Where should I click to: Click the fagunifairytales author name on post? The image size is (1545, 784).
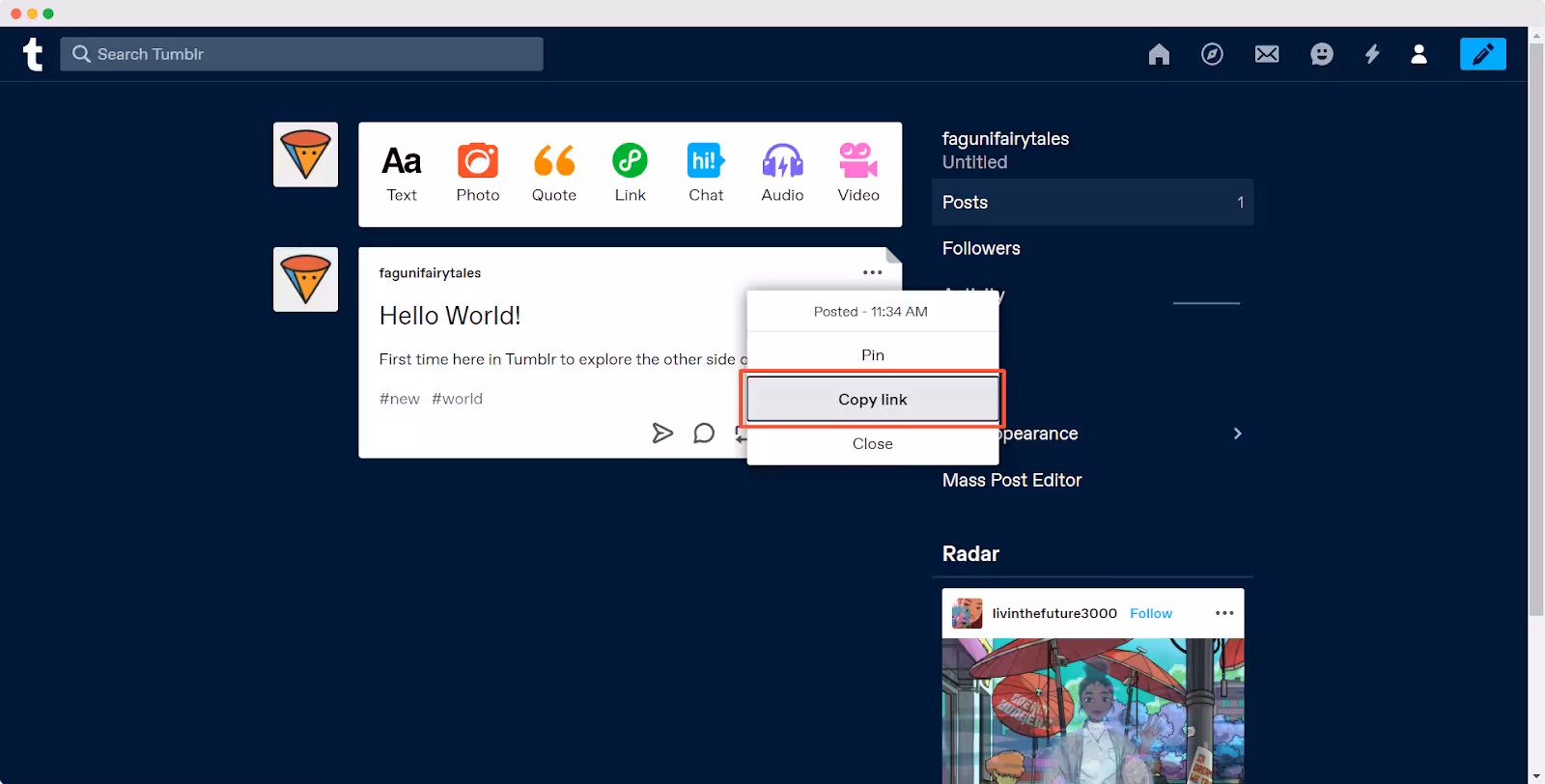[430, 273]
